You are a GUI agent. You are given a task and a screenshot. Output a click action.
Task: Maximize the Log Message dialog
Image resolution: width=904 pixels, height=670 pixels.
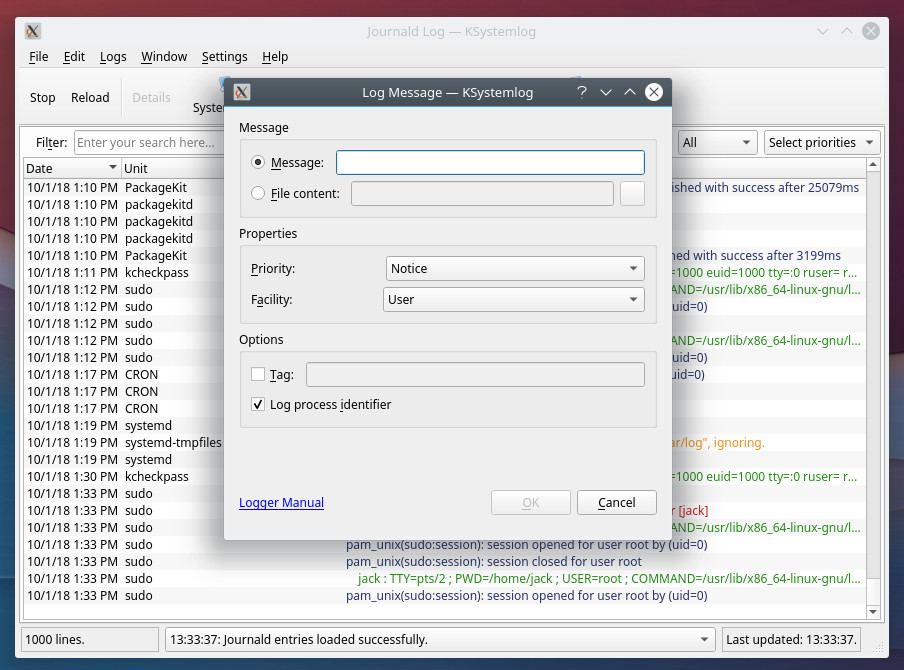pos(630,92)
